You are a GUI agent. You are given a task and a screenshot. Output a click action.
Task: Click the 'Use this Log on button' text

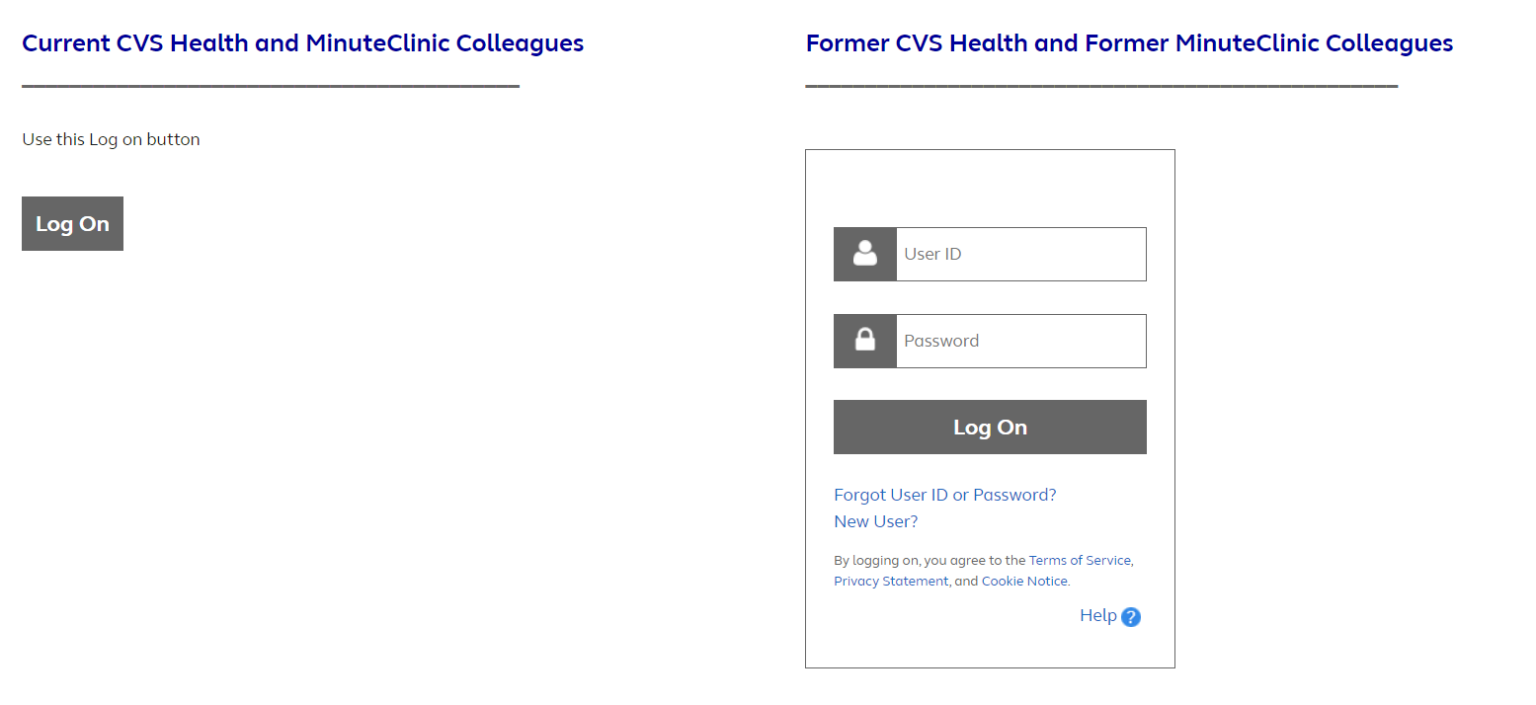(x=111, y=140)
